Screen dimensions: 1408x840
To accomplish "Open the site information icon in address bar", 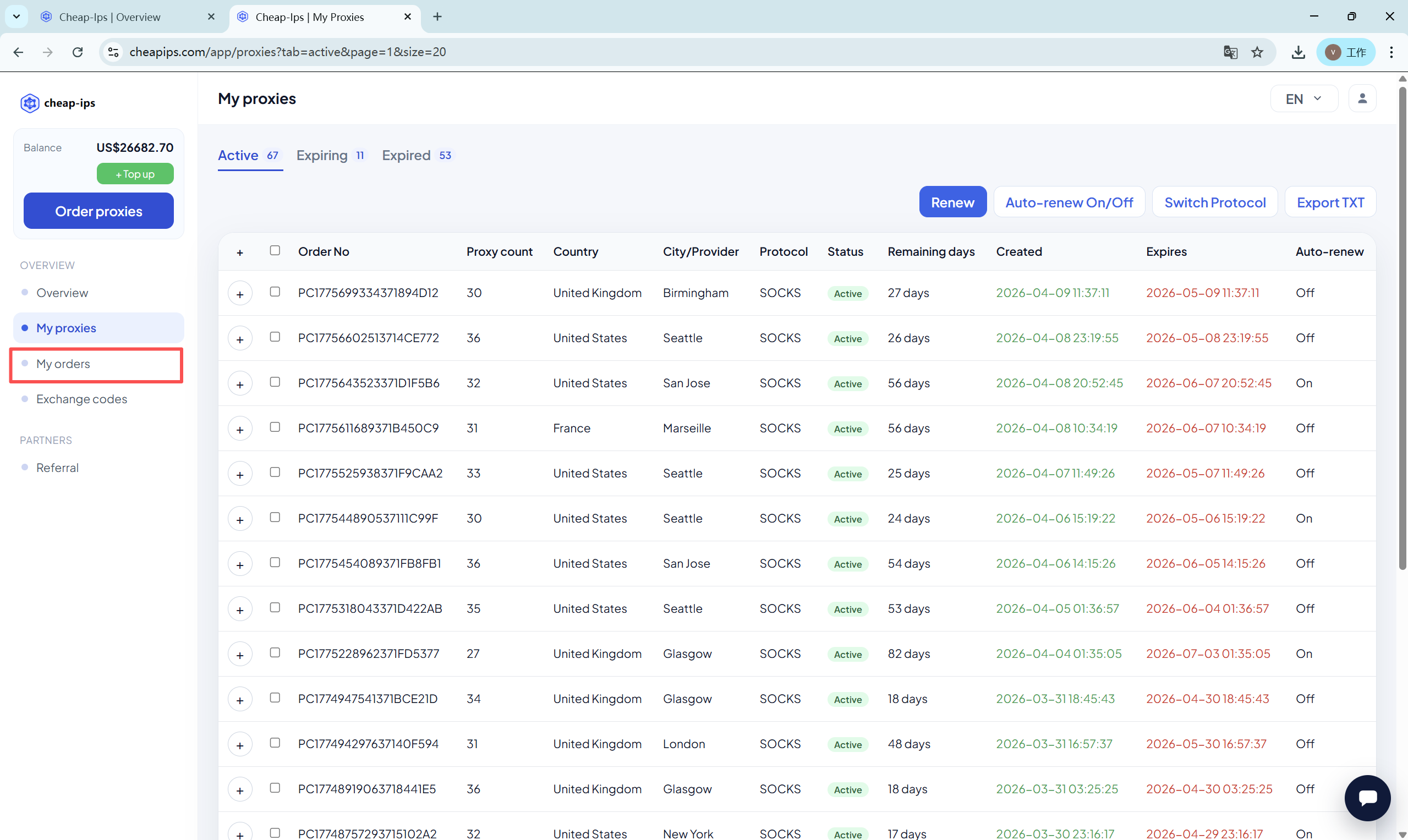I will pos(113,52).
